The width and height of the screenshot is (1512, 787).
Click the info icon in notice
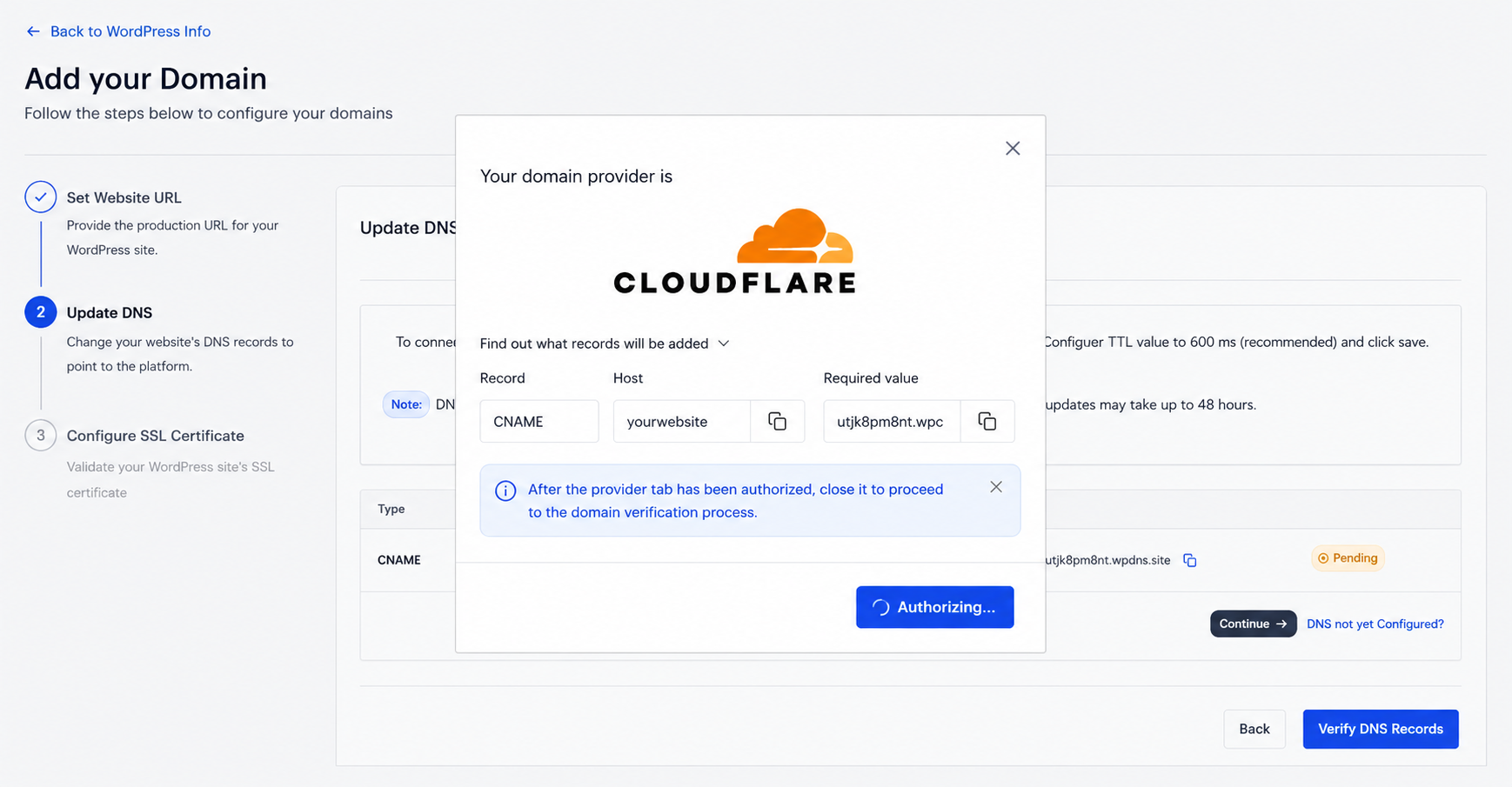[x=505, y=490]
